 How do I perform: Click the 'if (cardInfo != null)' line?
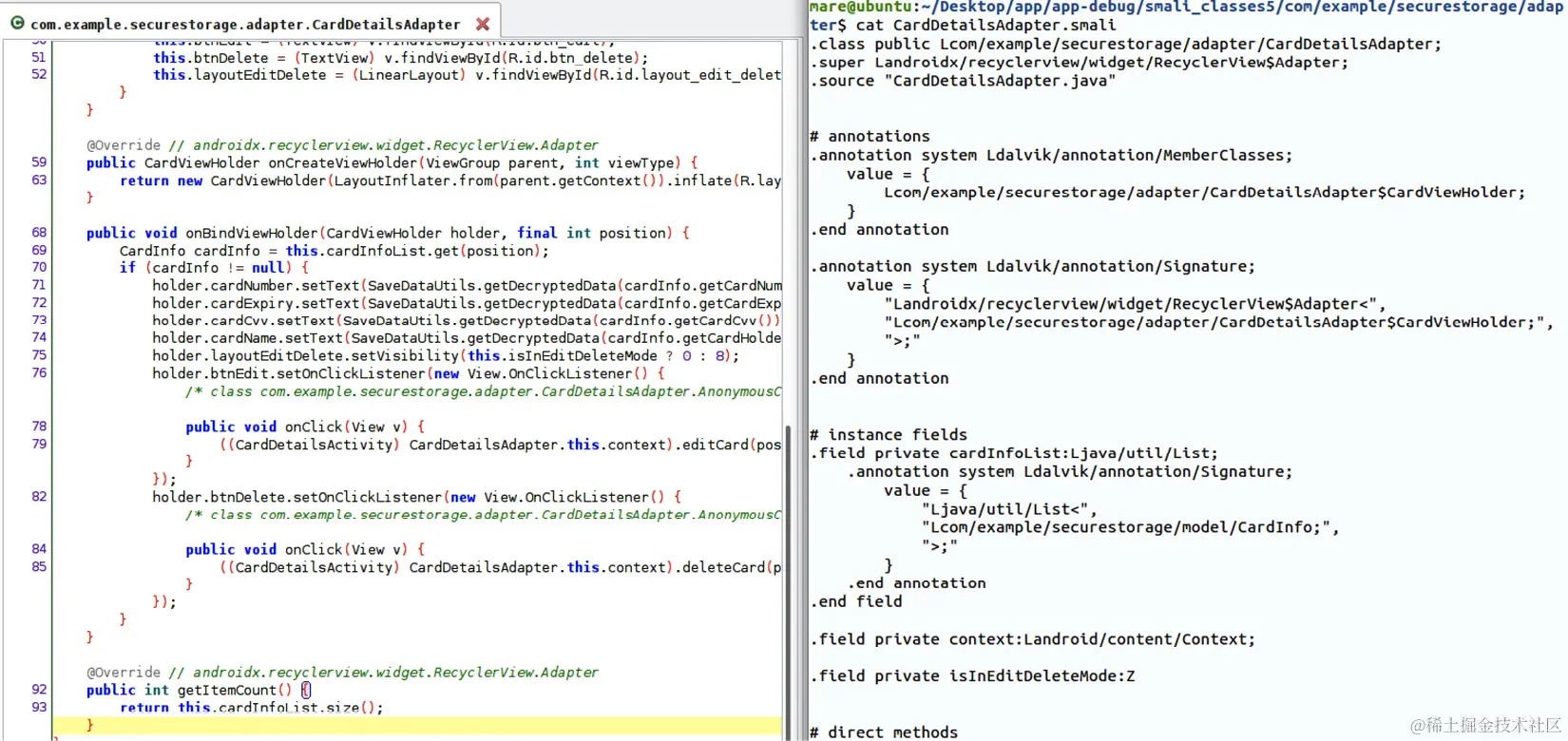[214, 268]
